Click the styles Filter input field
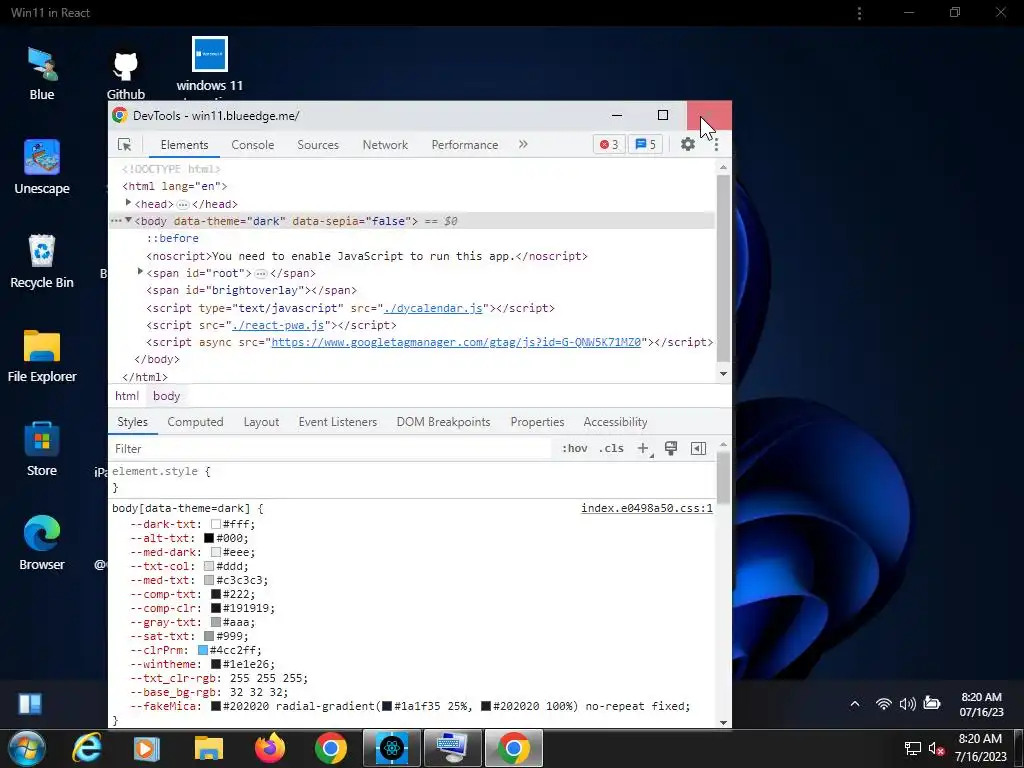 tap(330, 449)
